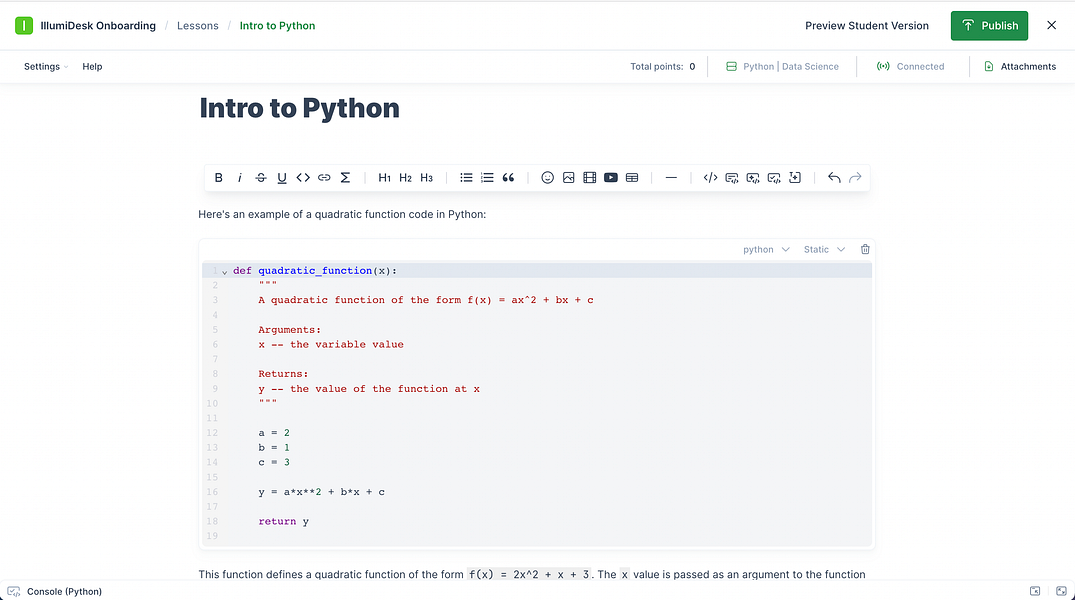Insert an image using the toolbar
Image resolution: width=1075 pixels, height=600 pixels.
(x=568, y=177)
